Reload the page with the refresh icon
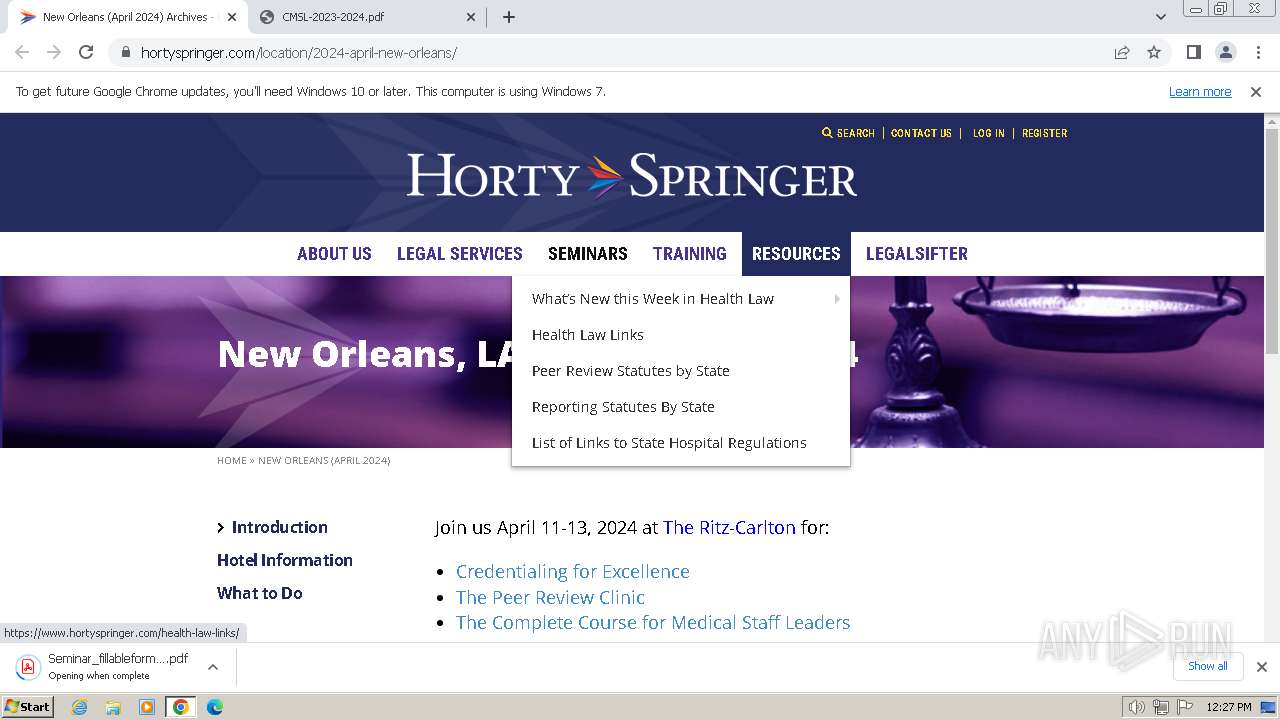Screen dimensions: 1280x720 86,52
